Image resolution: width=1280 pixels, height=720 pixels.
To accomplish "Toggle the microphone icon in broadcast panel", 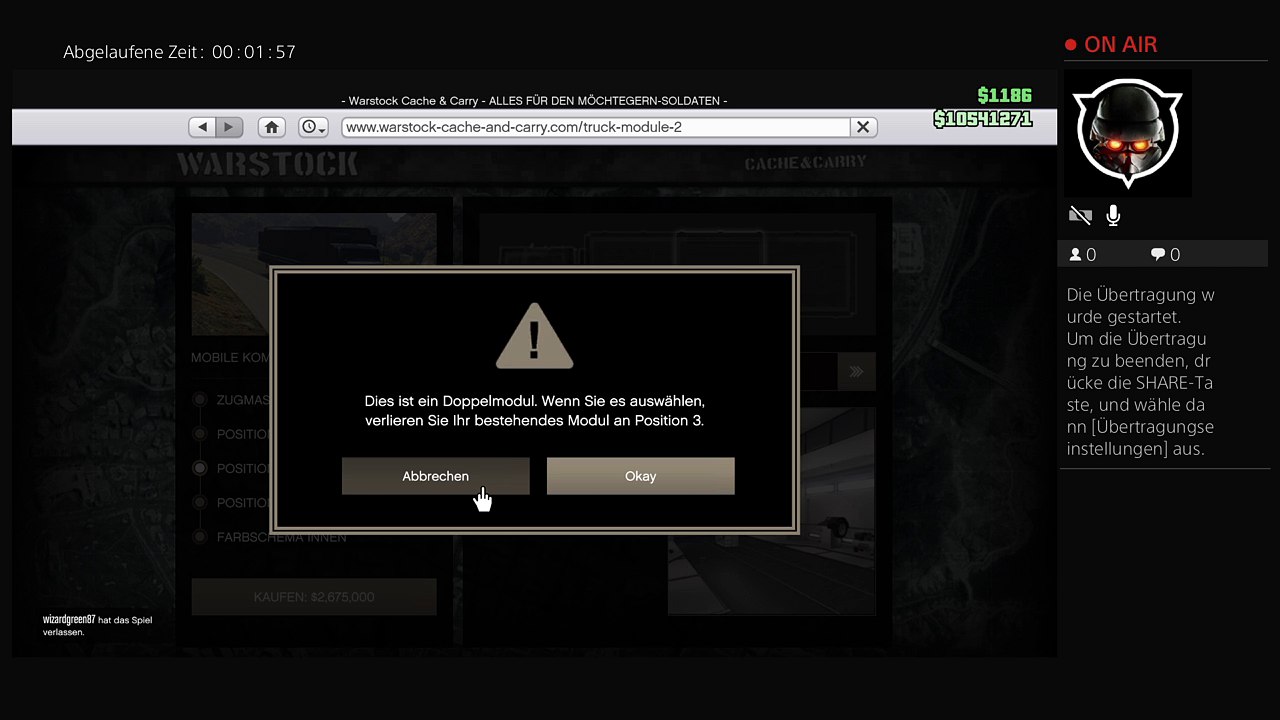I will (x=1113, y=215).
